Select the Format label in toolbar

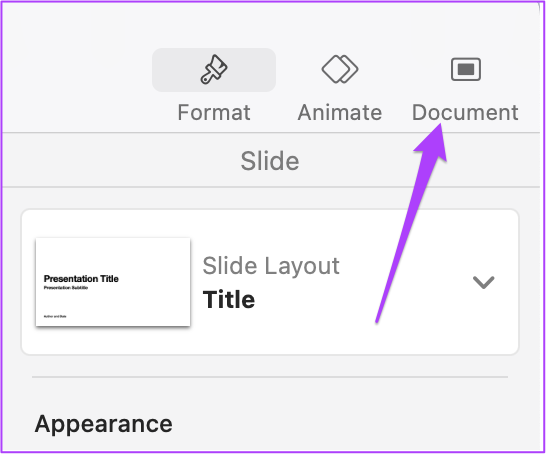coord(214,112)
